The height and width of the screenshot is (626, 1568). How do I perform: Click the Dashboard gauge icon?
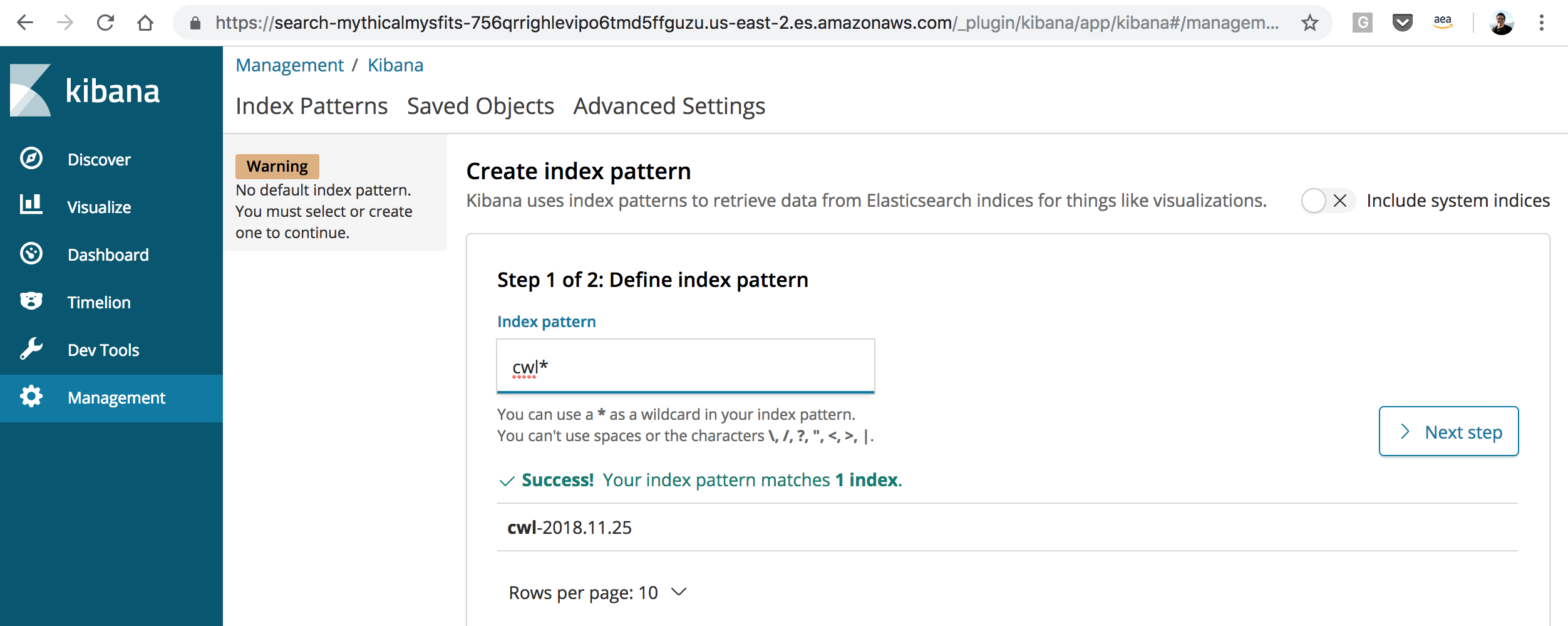coord(31,254)
